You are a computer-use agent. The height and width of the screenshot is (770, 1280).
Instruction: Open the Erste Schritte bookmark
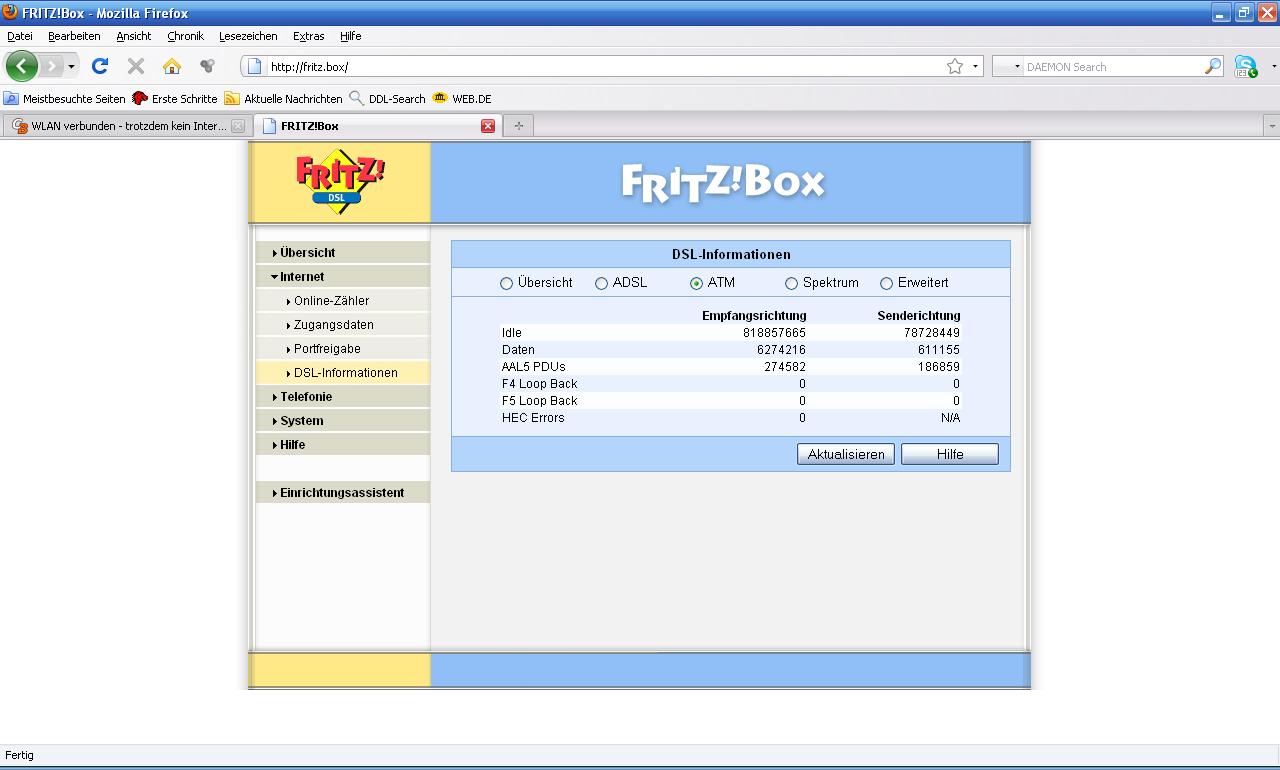point(175,99)
